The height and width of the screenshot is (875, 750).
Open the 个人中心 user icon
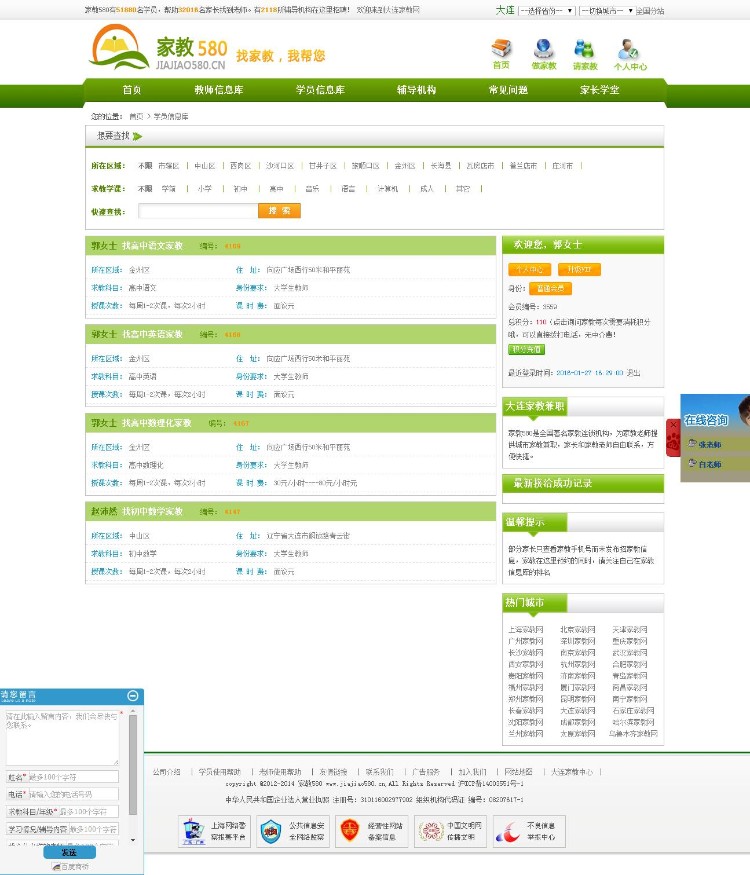(628, 49)
